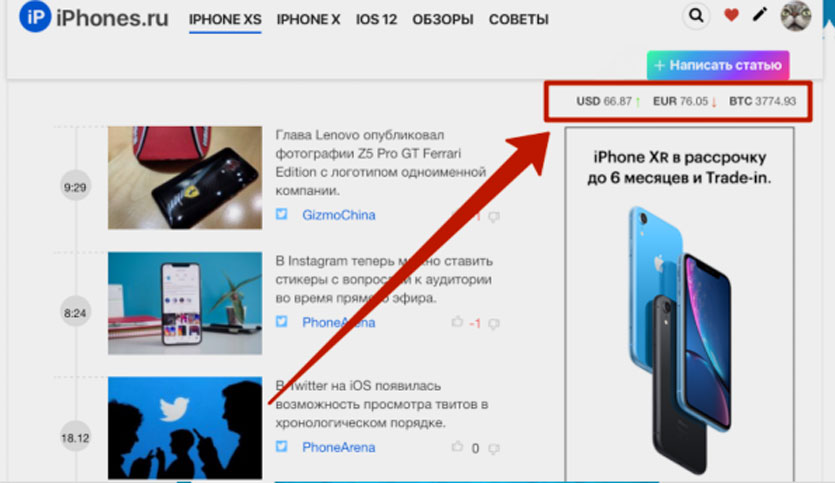
Task: Open the ОБЗОРЫ menu item
Action: (x=443, y=20)
